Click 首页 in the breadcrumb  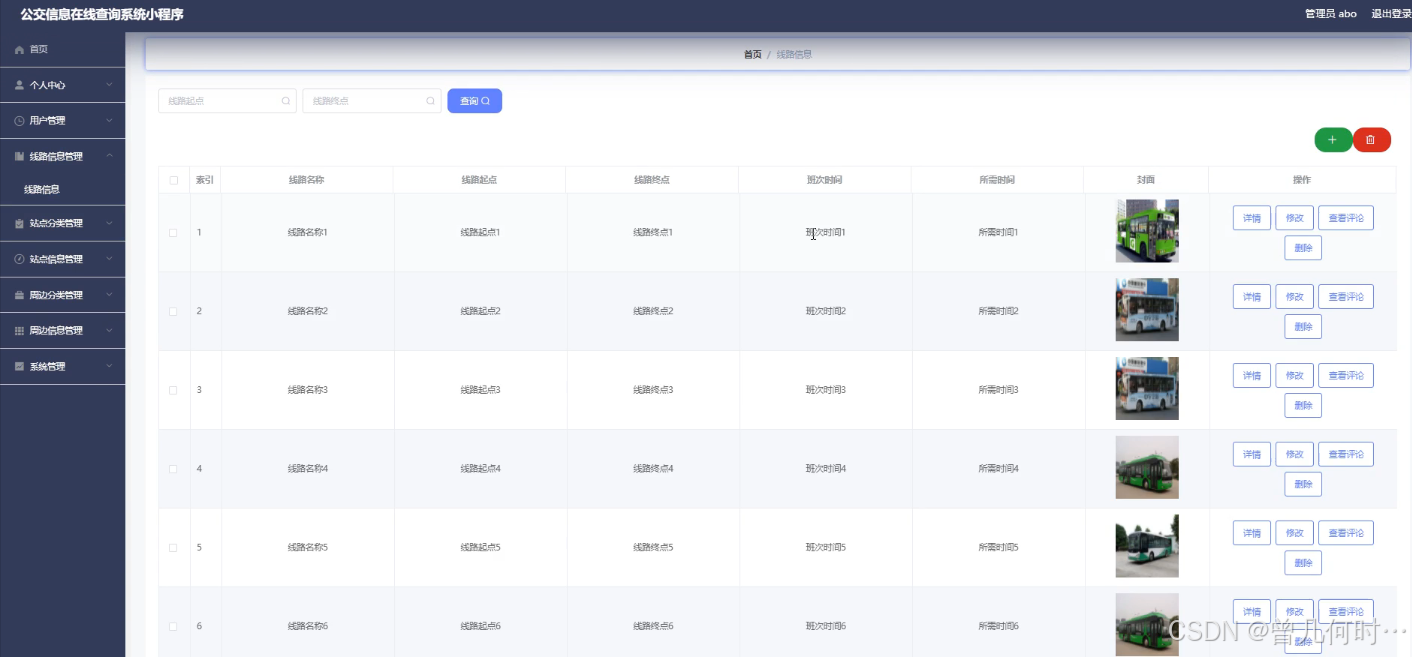[x=752, y=54]
